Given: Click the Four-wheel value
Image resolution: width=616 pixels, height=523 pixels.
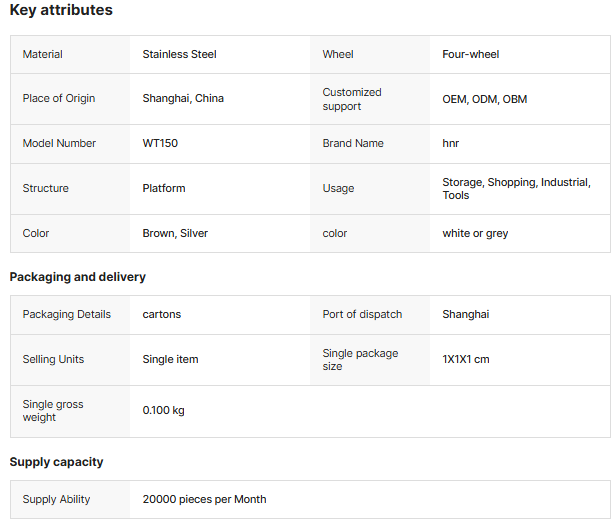Looking at the screenshot, I should (x=471, y=54).
